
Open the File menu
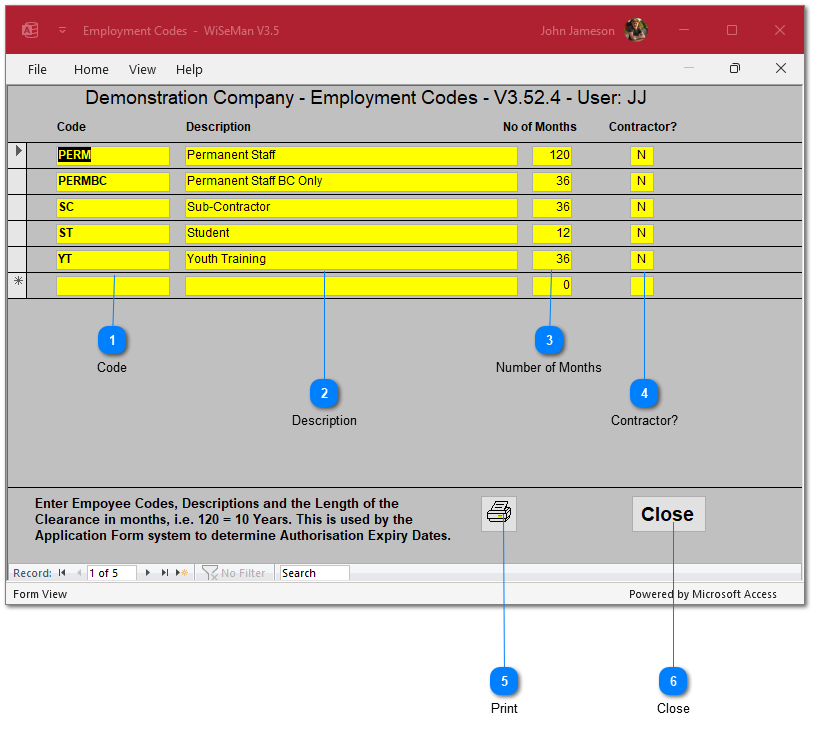(x=37, y=69)
